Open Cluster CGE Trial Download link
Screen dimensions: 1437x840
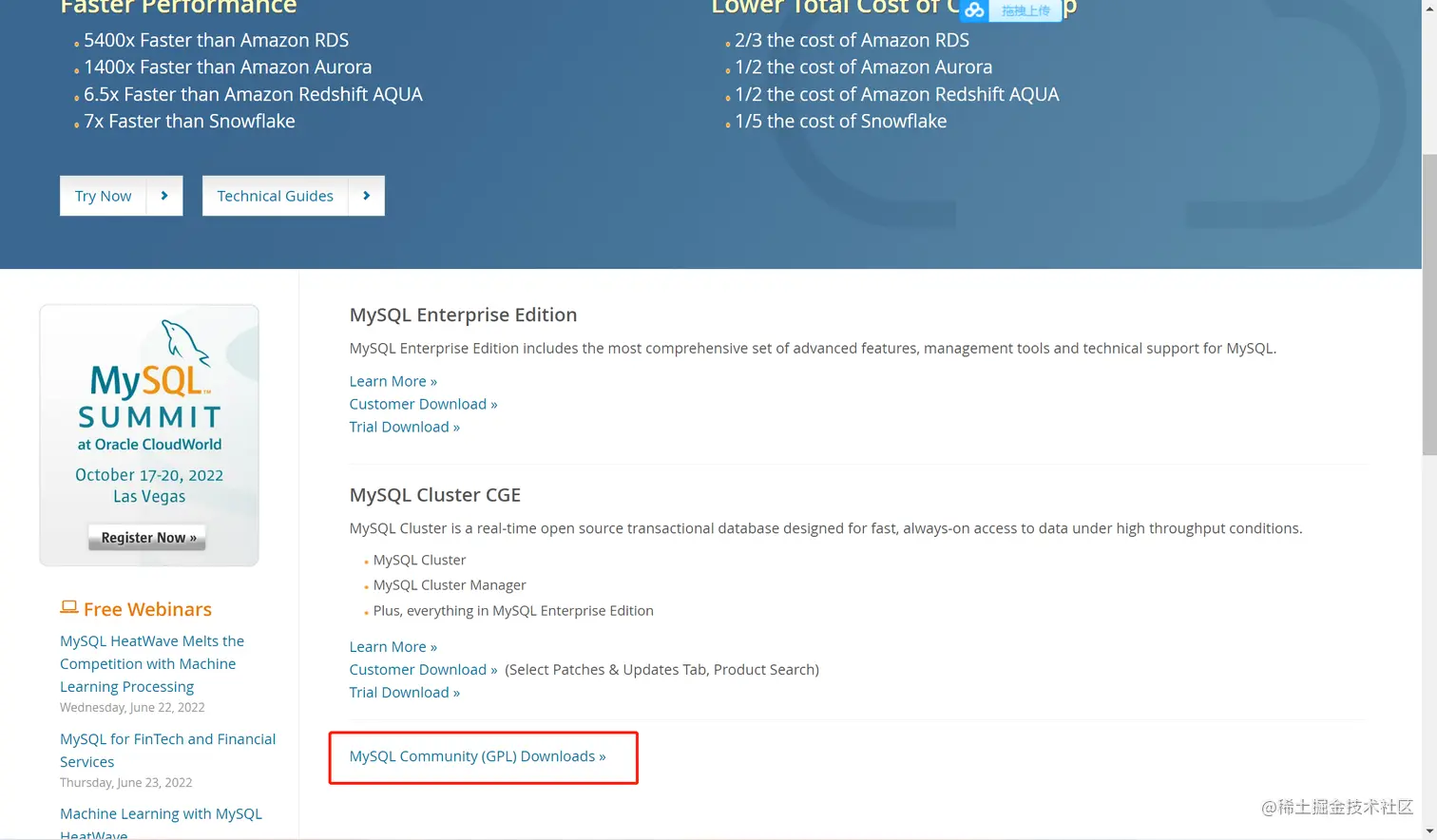pos(404,692)
